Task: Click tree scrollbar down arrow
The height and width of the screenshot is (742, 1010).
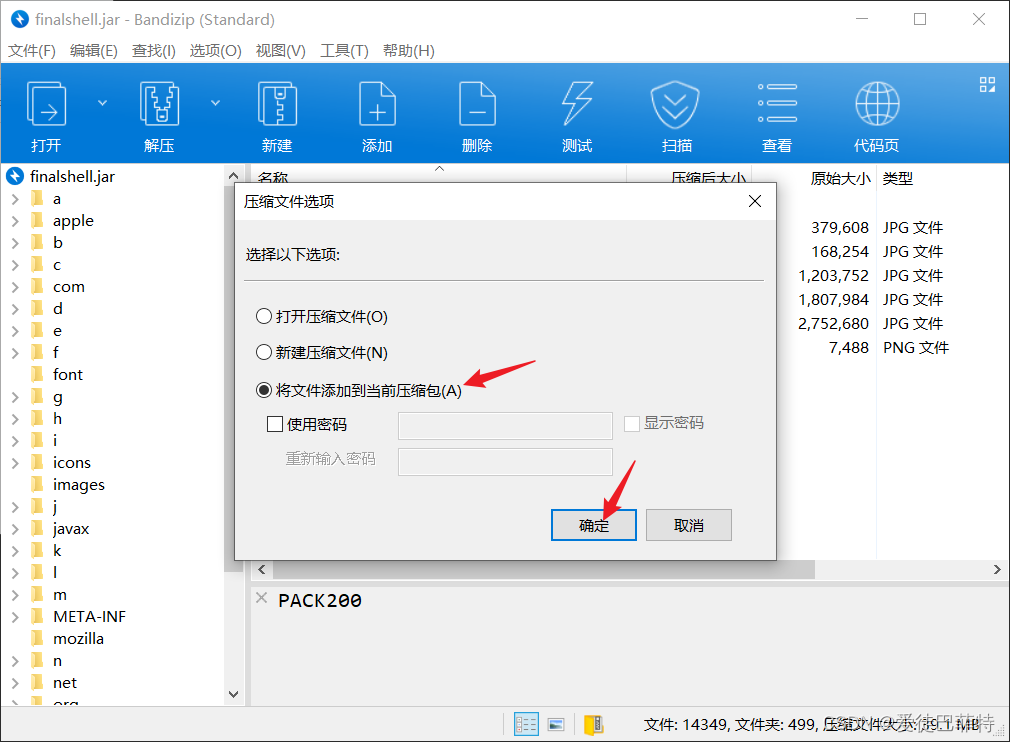Action: point(233,694)
